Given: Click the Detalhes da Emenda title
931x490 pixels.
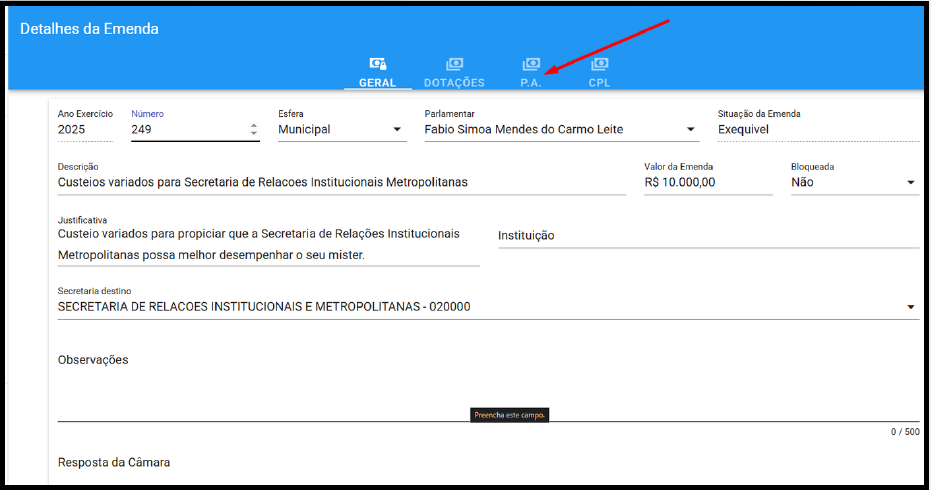Looking at the screenshot, I should [89, 29].
